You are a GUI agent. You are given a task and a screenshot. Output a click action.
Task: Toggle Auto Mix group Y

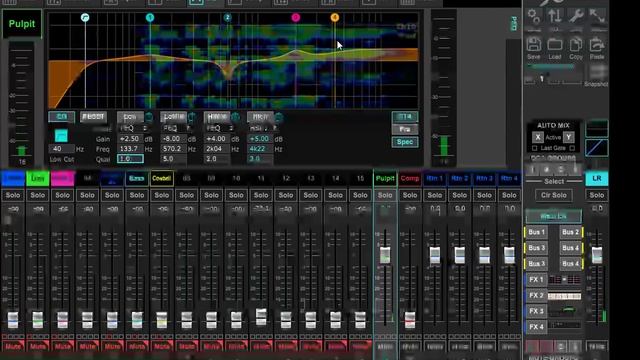[x=569, y=137]
